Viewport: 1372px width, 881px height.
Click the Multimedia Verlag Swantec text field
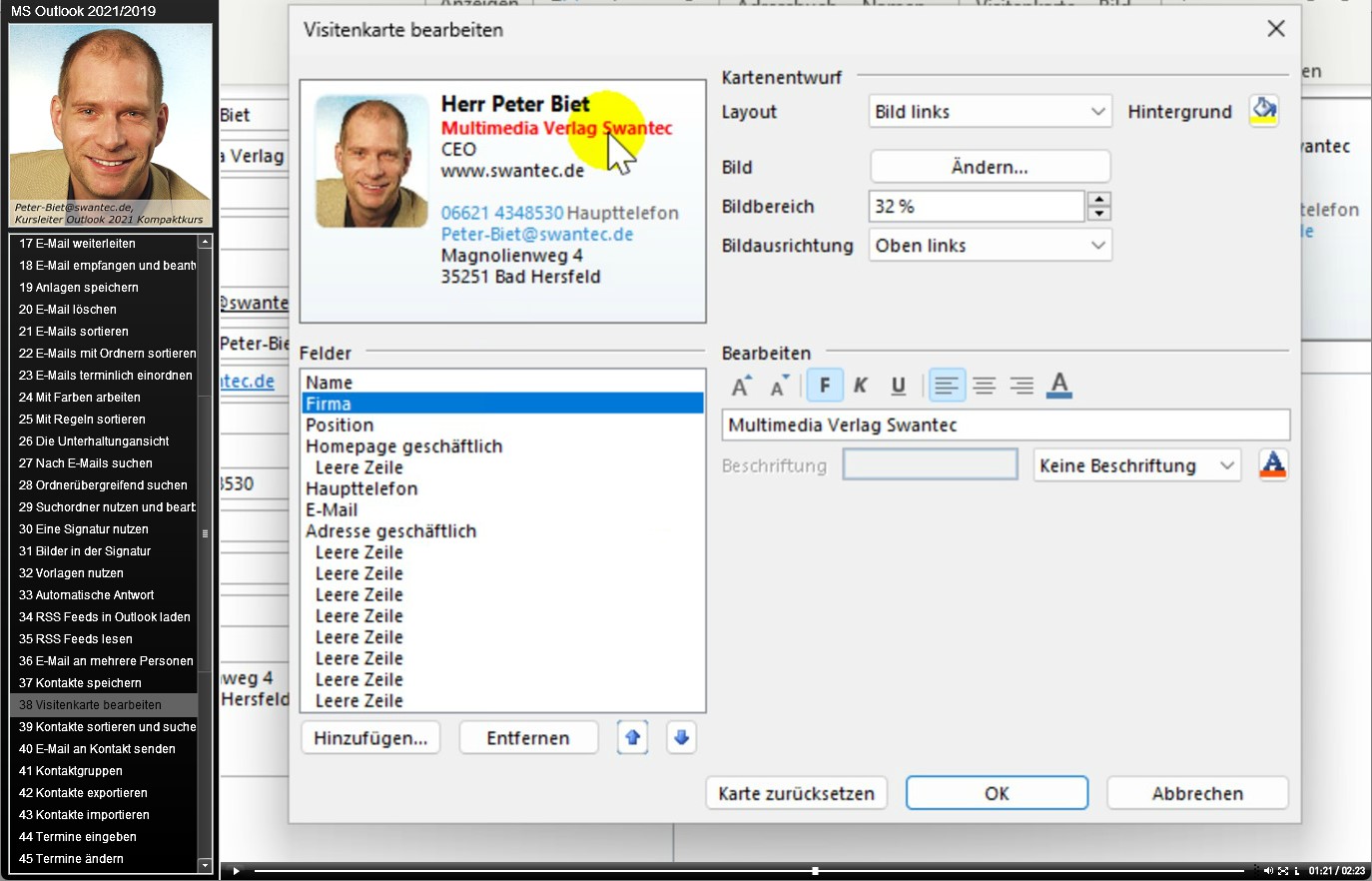(x=1005, y=426)
